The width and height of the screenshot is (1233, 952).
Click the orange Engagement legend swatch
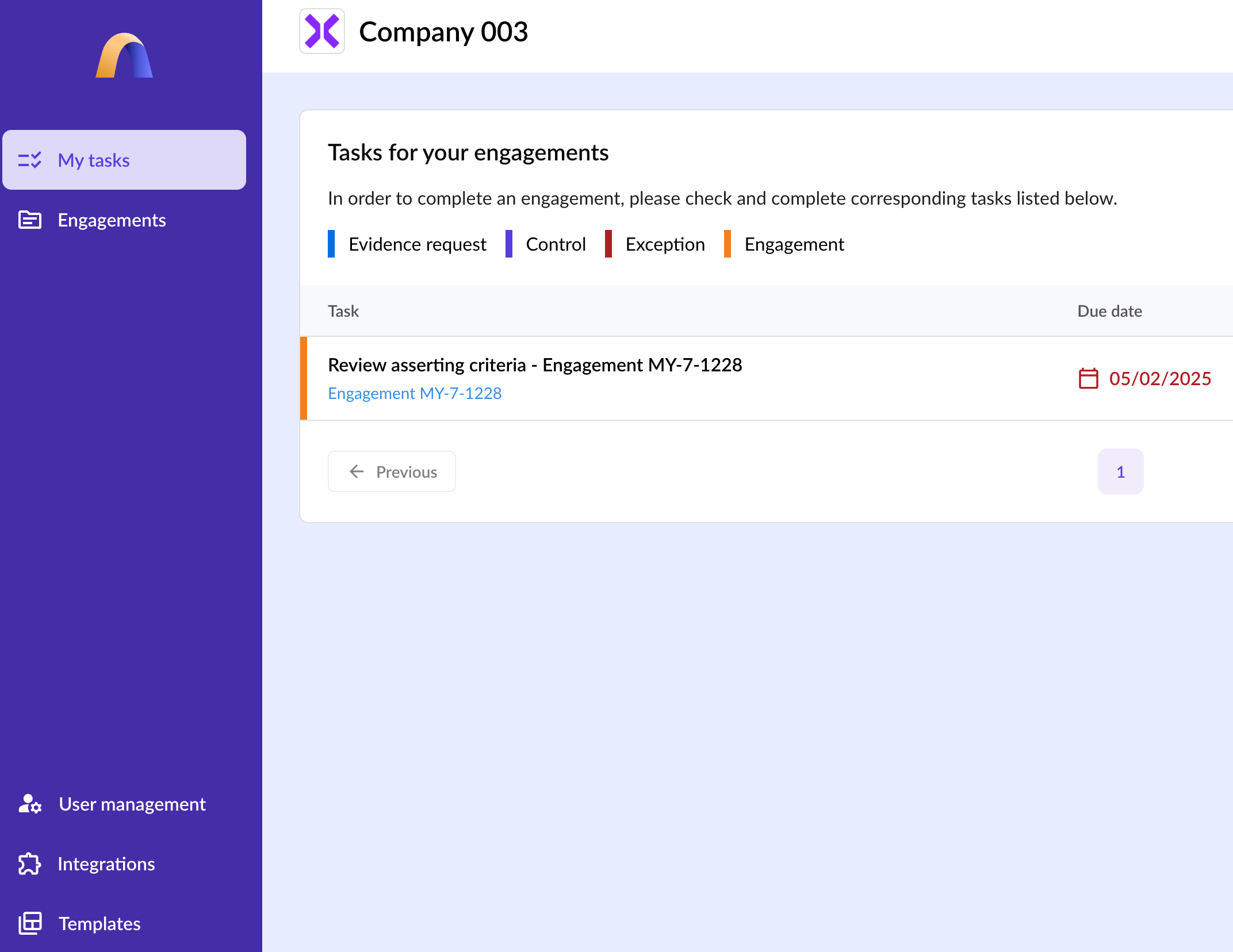point(727,244)
